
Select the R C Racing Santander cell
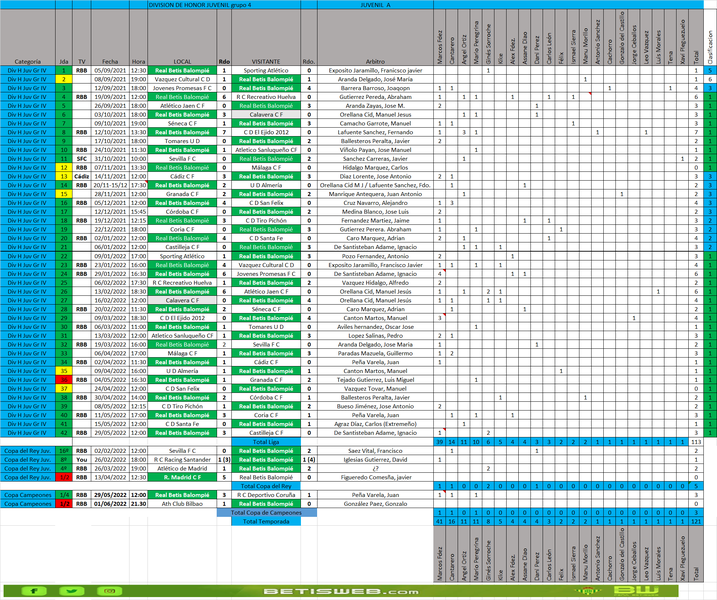182,460
